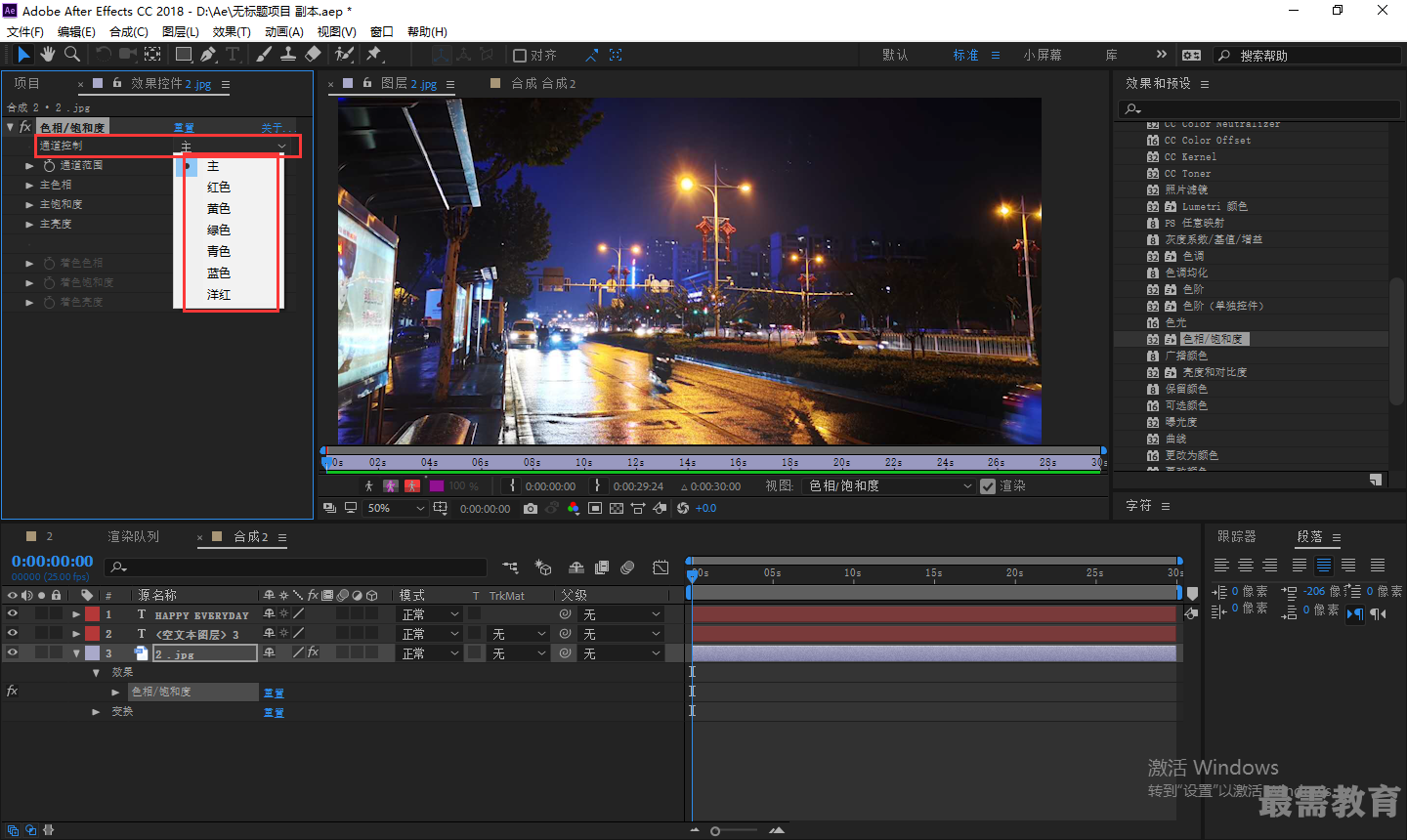
Task: Open the Graph Editor in timeline
Action: [661, 567]
